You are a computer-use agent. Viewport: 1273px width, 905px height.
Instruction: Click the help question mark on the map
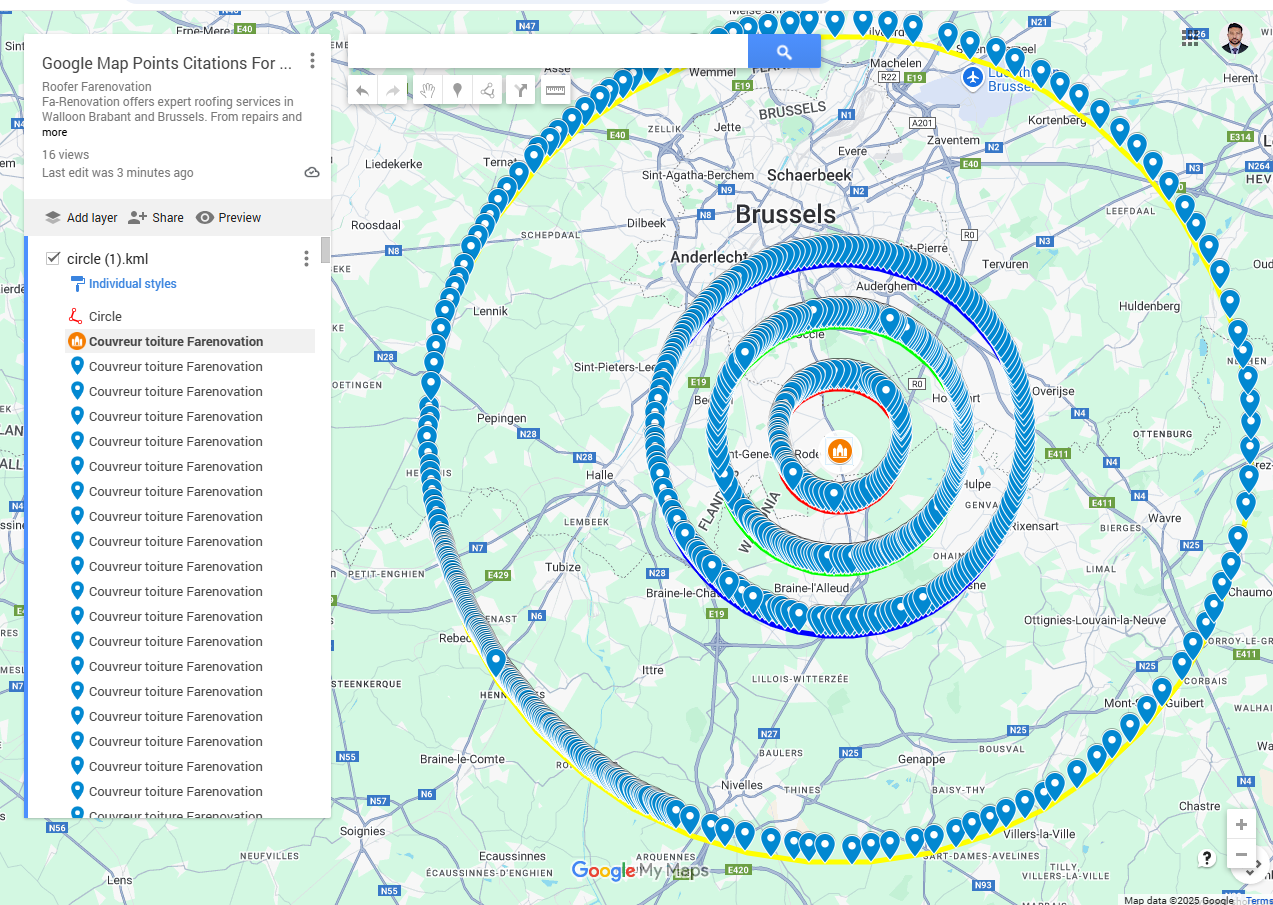pyautogui.click(x=1206, y=858)
